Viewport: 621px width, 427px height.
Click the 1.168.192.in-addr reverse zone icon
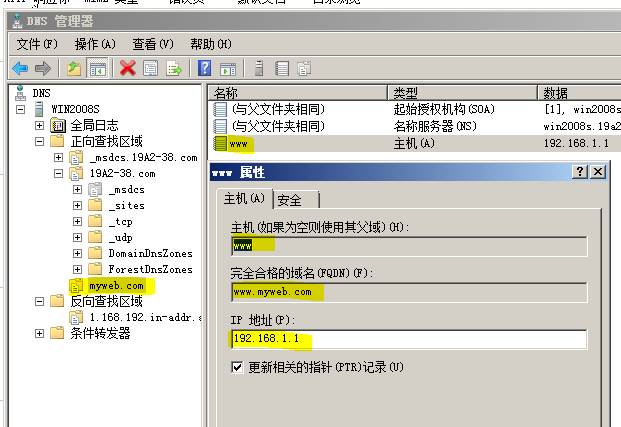76,317
